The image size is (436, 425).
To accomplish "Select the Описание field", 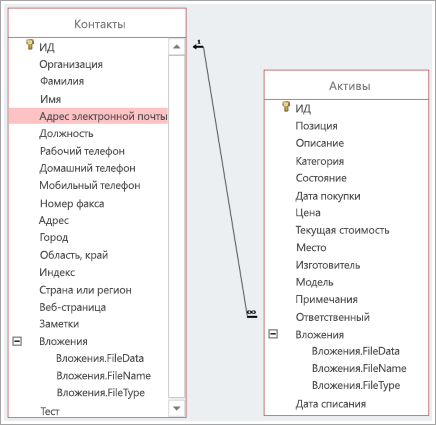I will point(320,143).
